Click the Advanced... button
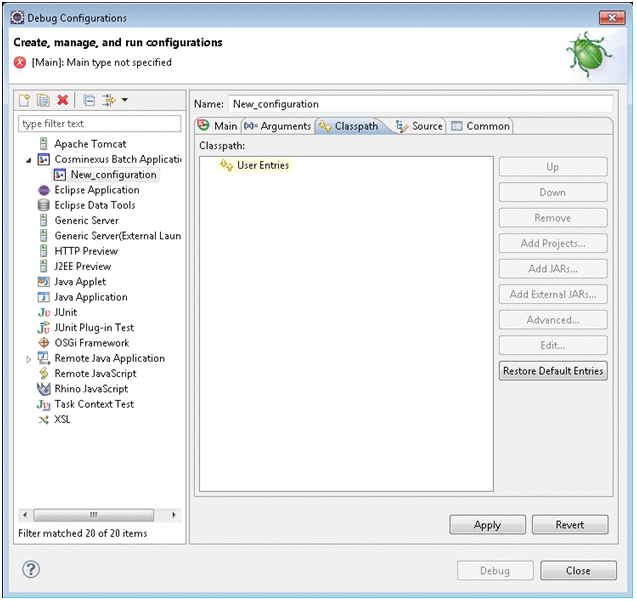 pyautogui.click(x=553, y=320)
